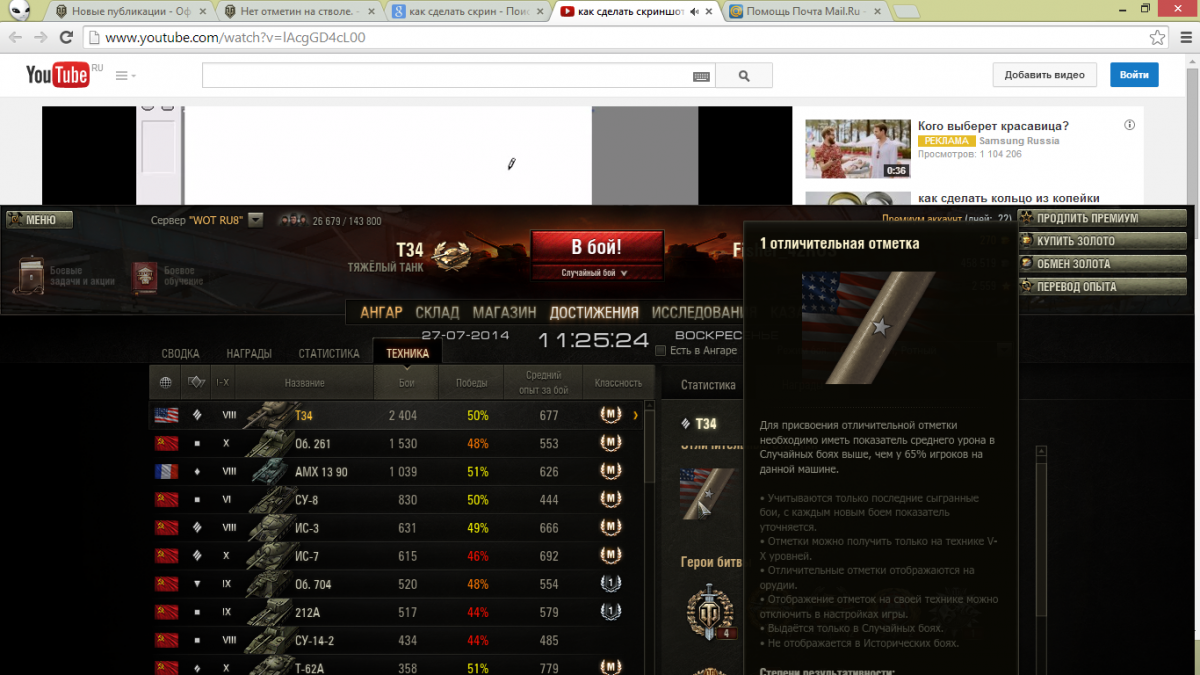Expand the Случайный бой battle type dropdown
Viewport: 1200px width, 675px height.
(597, 273)
